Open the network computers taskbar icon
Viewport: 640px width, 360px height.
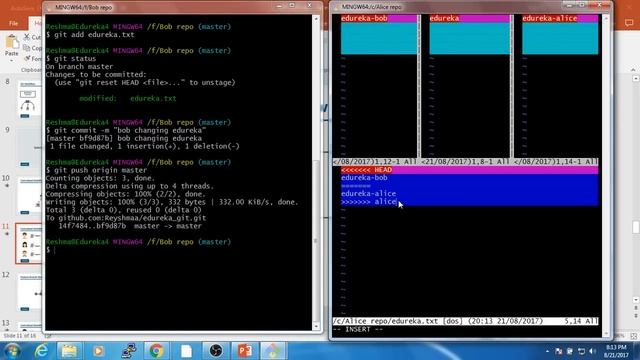129,351
